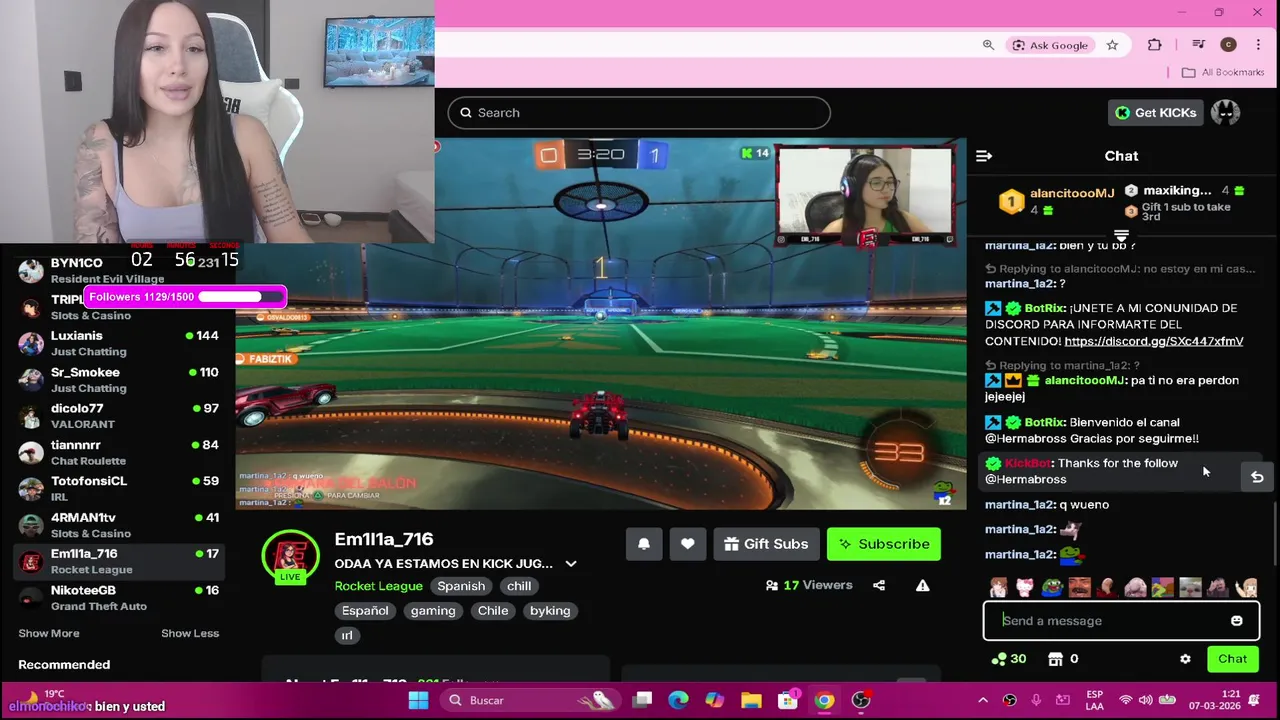1280x720 pixels.
Task: Open the user avatar menu next to Get KICKs
Action: [1225, 113]
